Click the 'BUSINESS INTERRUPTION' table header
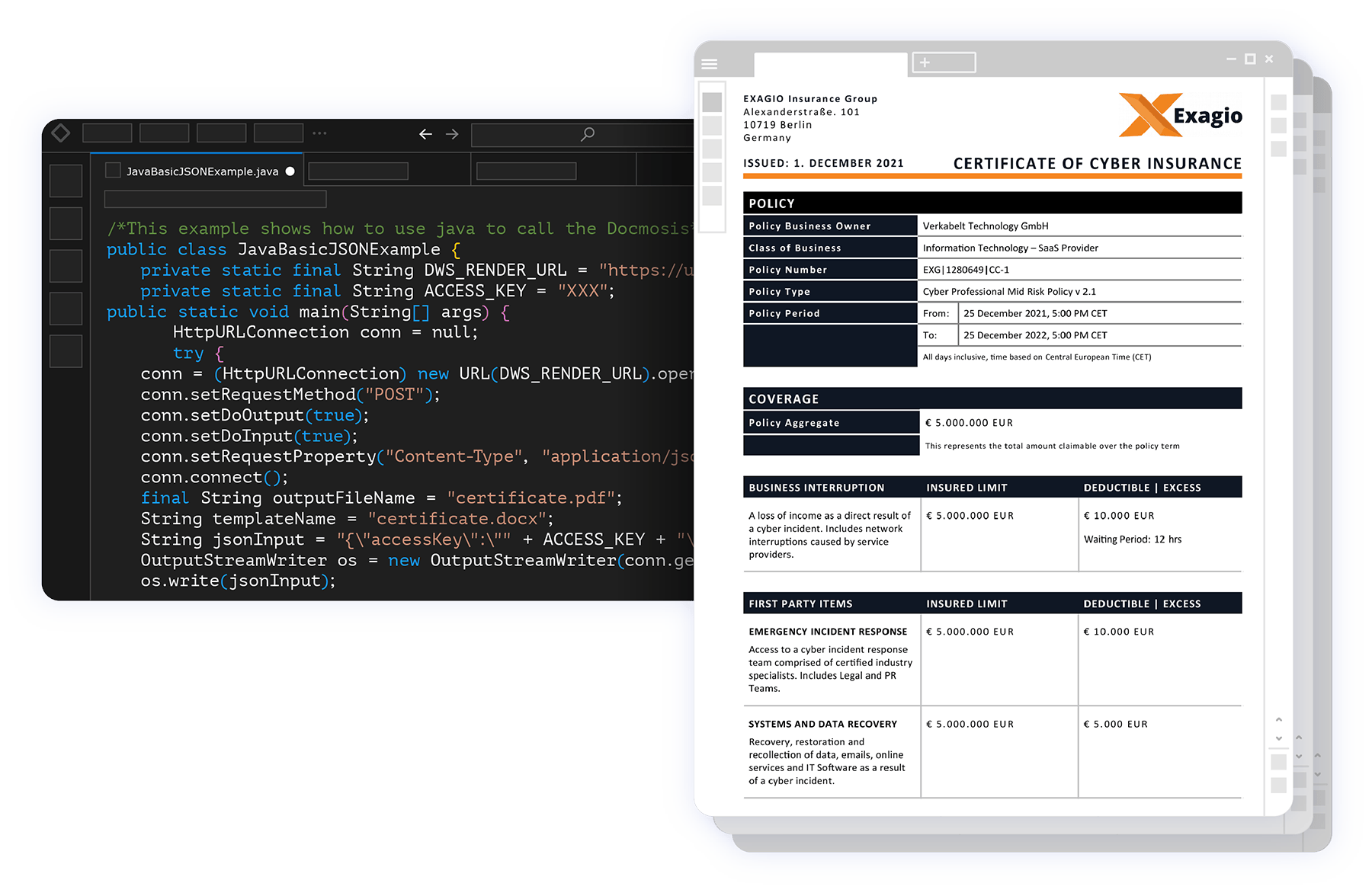The width and height of the screenshot is (1372, 893). 816,488
